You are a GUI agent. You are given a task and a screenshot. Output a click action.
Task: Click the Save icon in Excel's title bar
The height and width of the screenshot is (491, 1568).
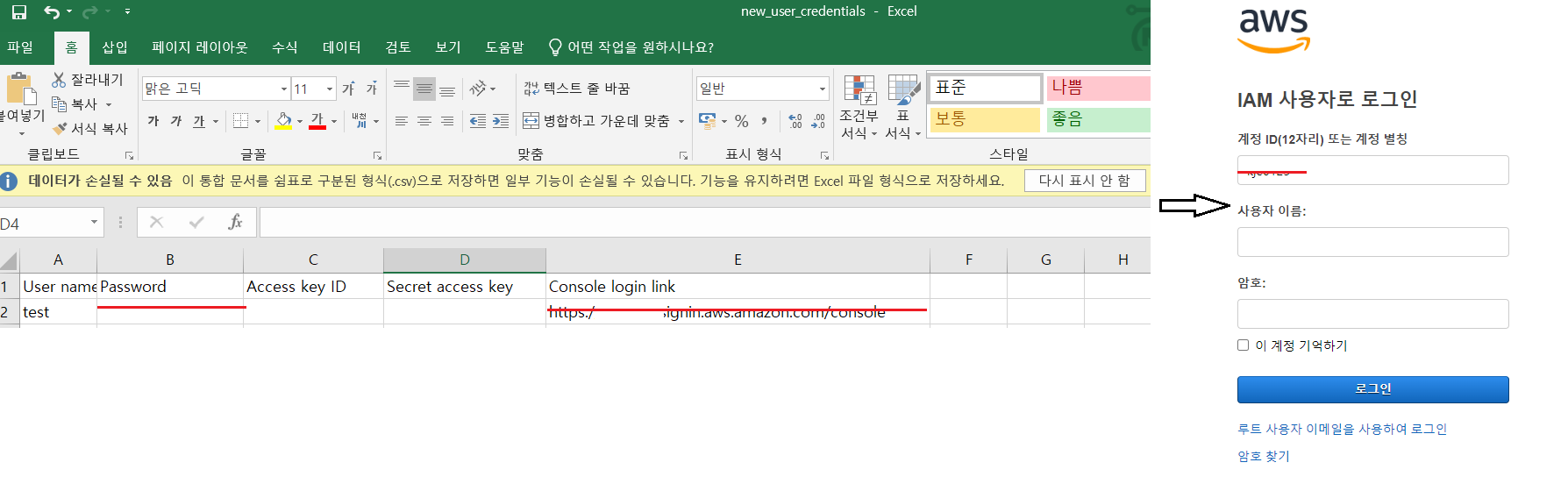coord(18,12)
